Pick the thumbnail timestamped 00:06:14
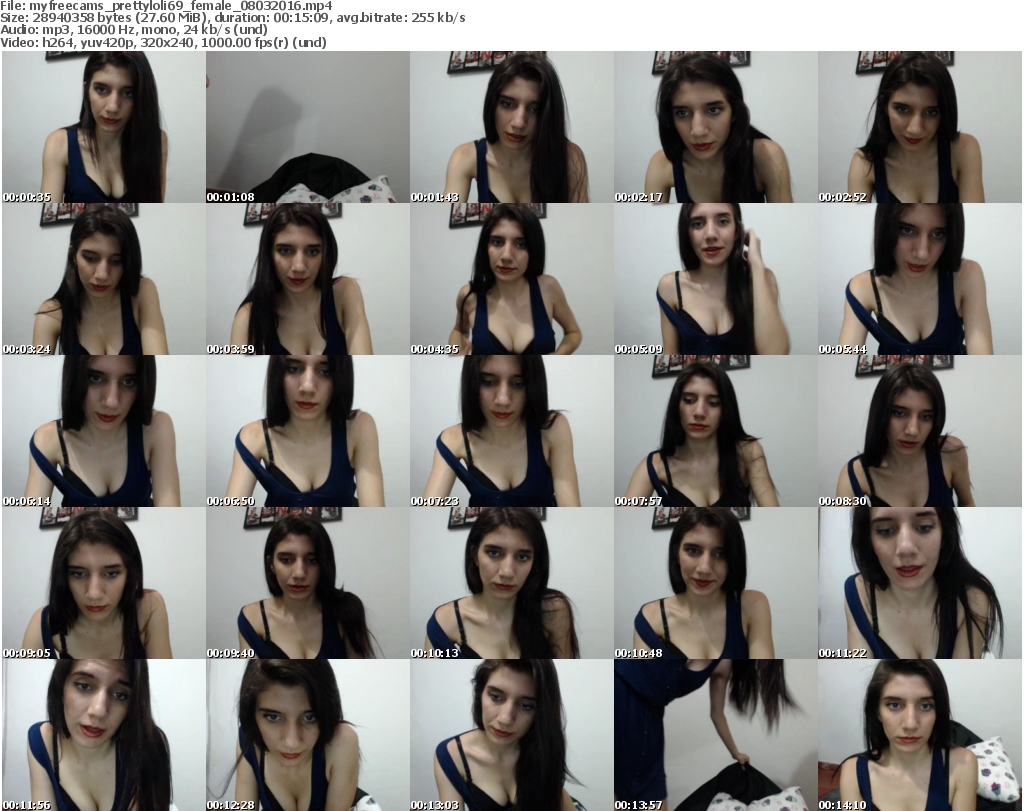 pos(104,431)
